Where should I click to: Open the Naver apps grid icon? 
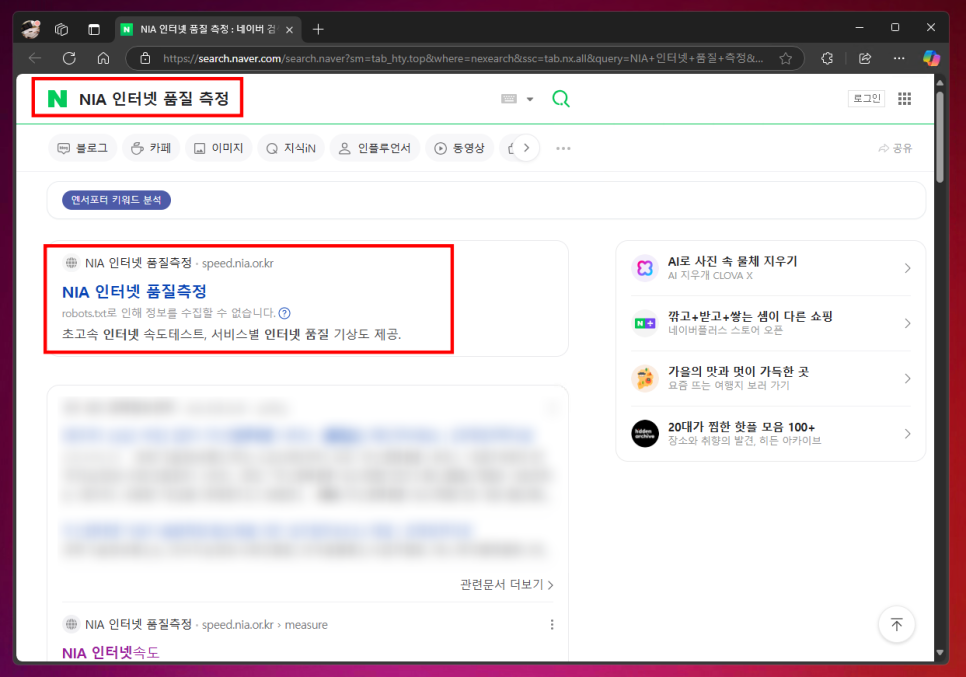tap(904, 99)
